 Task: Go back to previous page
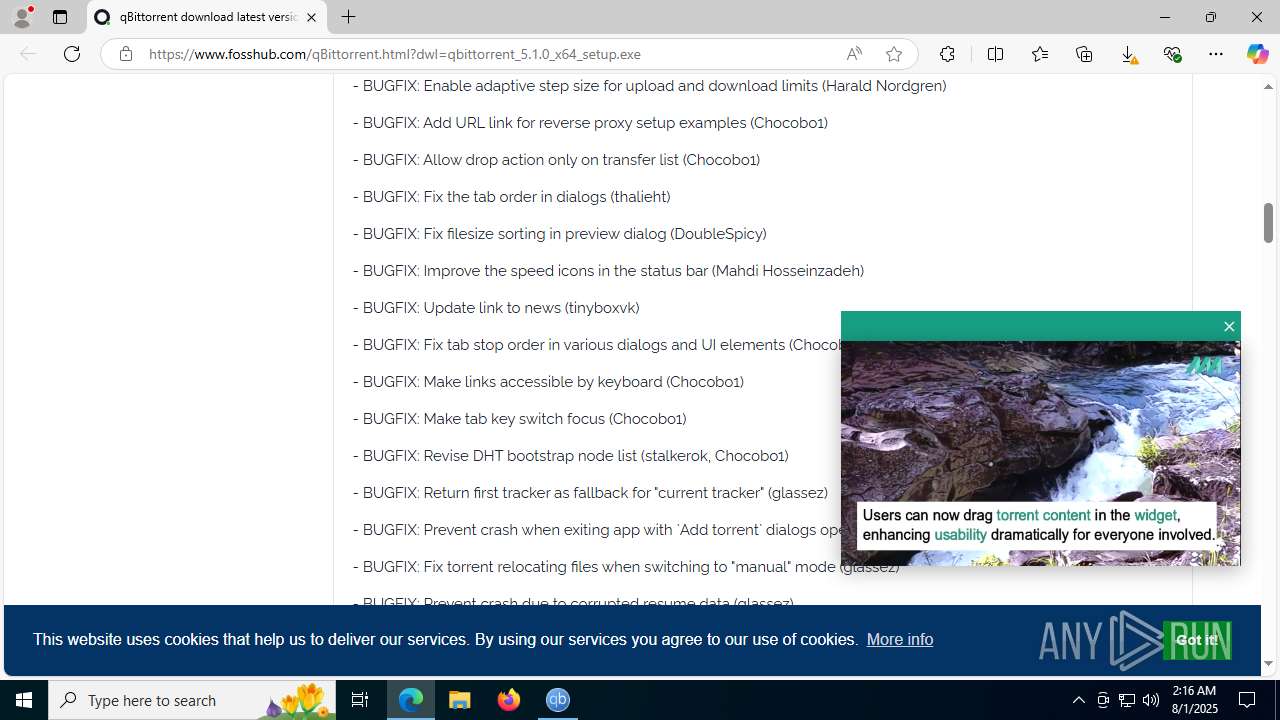tap(28, 54)
